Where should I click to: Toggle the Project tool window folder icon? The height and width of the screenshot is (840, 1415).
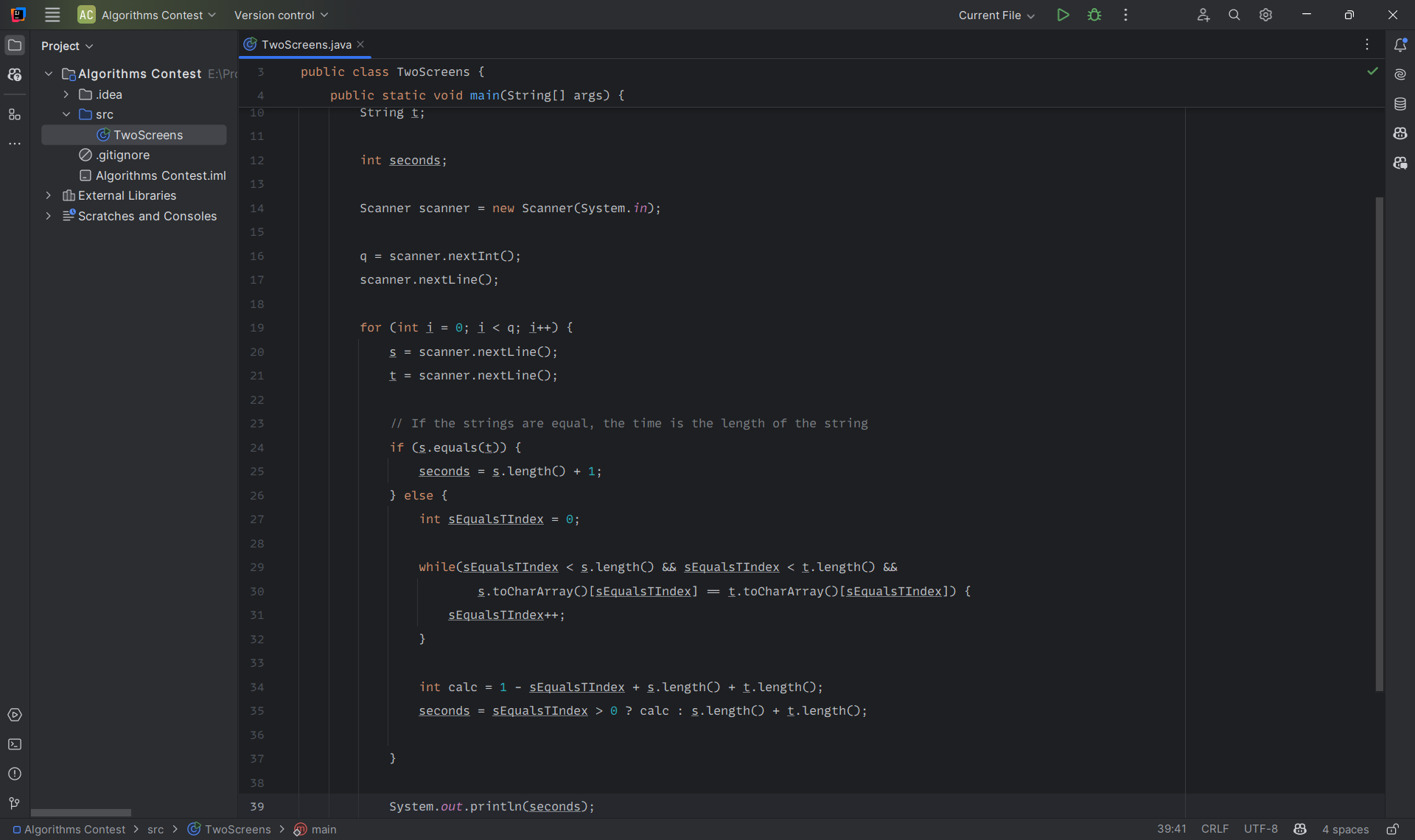click(x=15, y=45)
